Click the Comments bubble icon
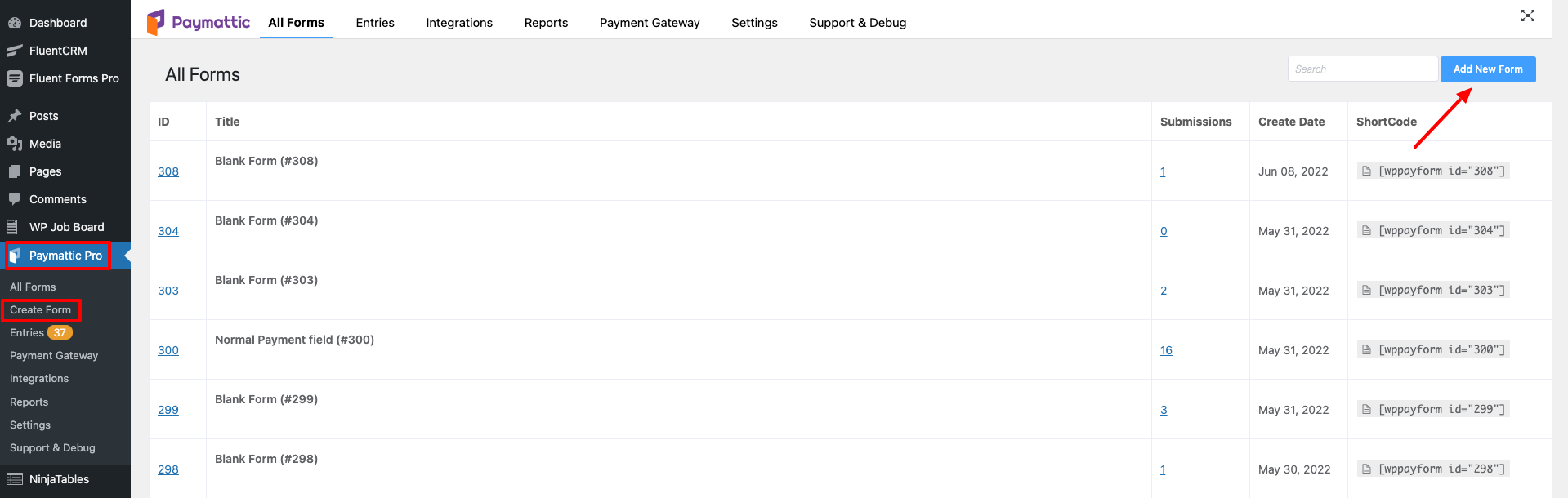The width and height of the screenshot is (1568, 498). point(15,199)
